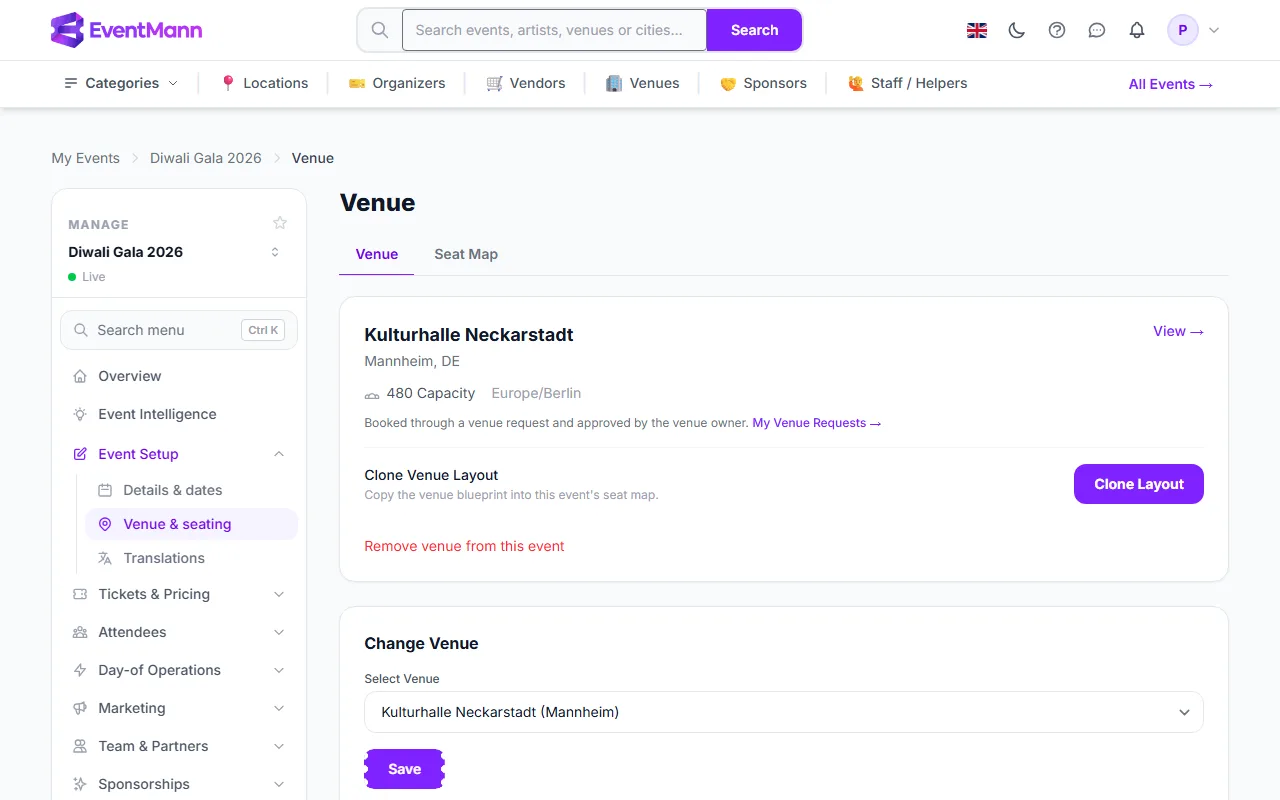Follow the All Events link
This screenshot has width=1280, height=800.
1171,84
